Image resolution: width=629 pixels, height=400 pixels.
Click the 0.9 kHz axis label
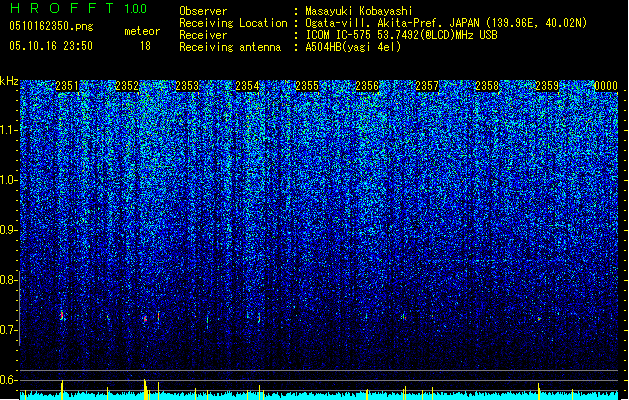[x=8, y=230]
